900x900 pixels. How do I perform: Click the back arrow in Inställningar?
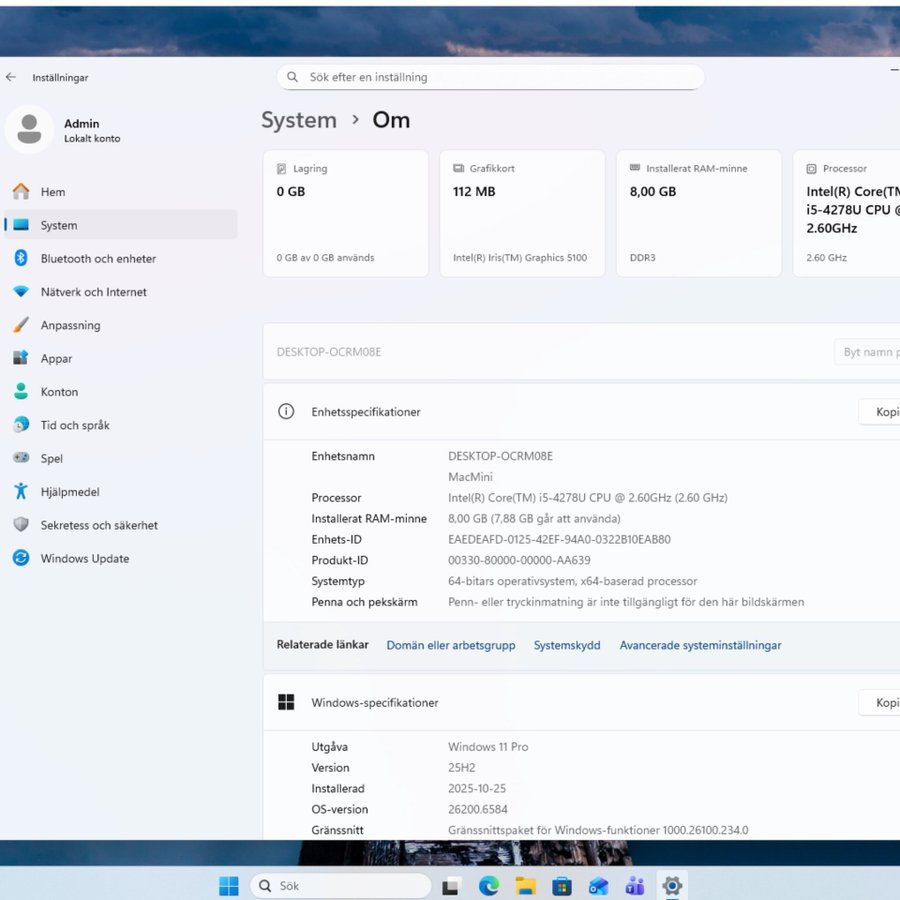[11, 77]
